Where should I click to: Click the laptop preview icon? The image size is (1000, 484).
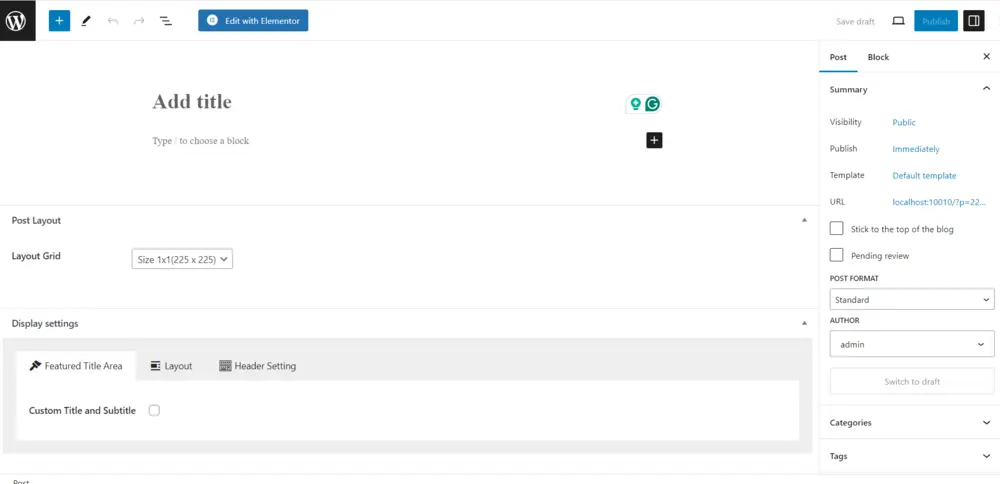point(898,21)
